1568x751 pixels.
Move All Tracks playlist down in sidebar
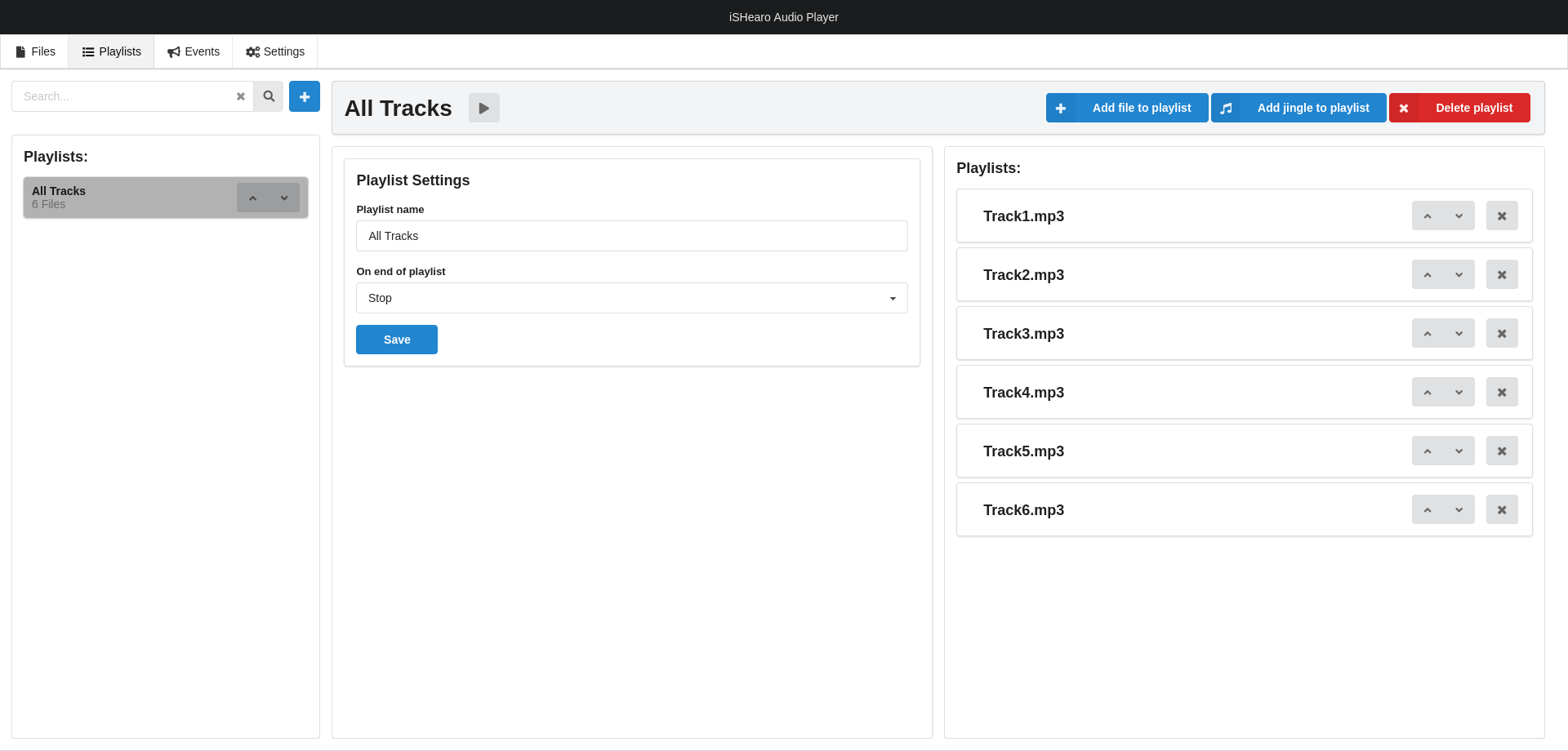coord(284,198)
